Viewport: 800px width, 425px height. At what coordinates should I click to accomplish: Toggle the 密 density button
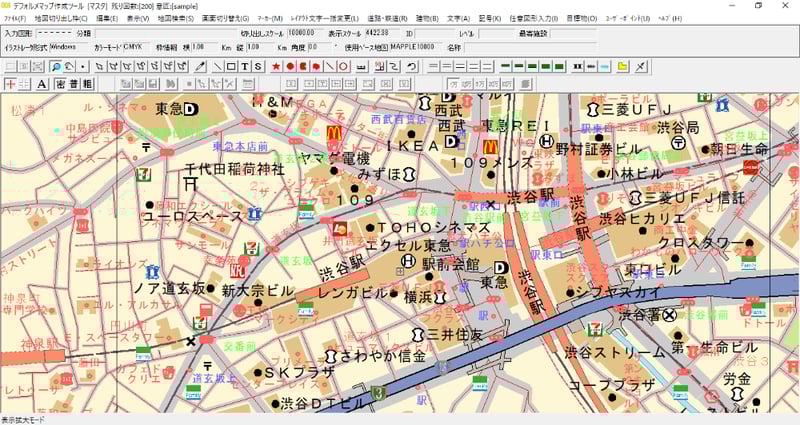pos(60,83)
